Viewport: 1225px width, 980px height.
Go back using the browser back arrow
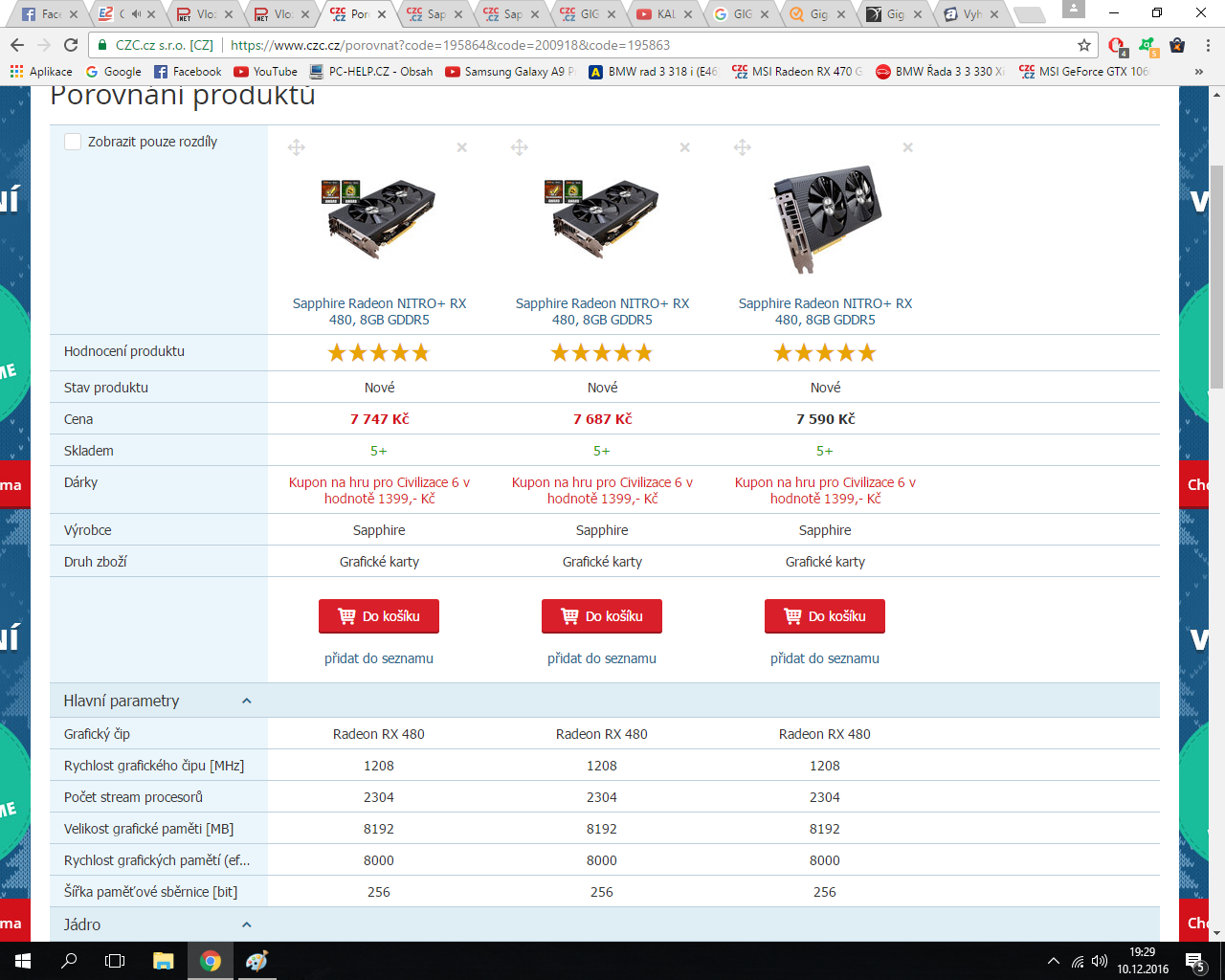point(17,45)
